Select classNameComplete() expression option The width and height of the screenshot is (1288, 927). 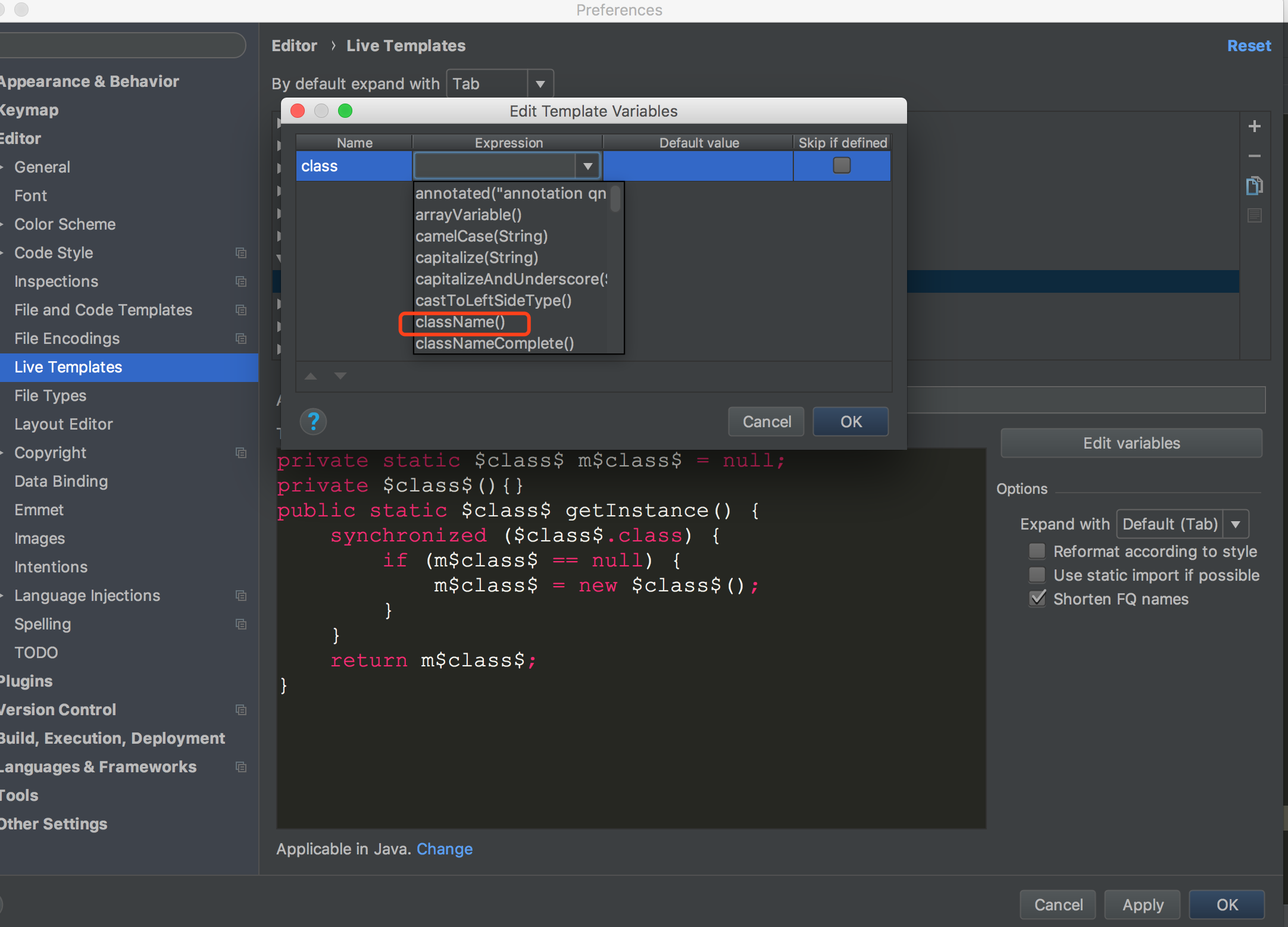pos(495,343)
